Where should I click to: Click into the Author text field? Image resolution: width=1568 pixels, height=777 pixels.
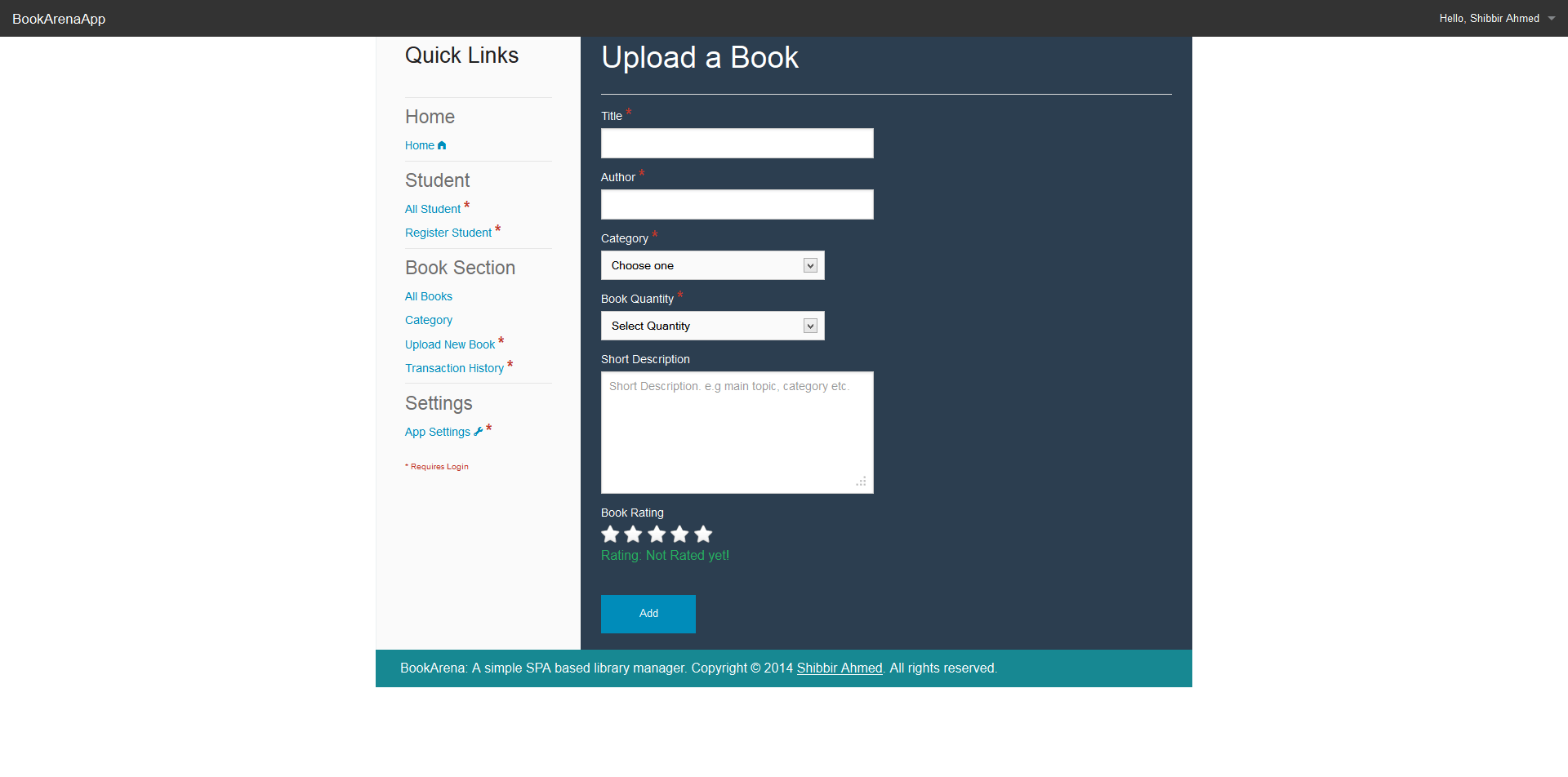pos(737,204)
